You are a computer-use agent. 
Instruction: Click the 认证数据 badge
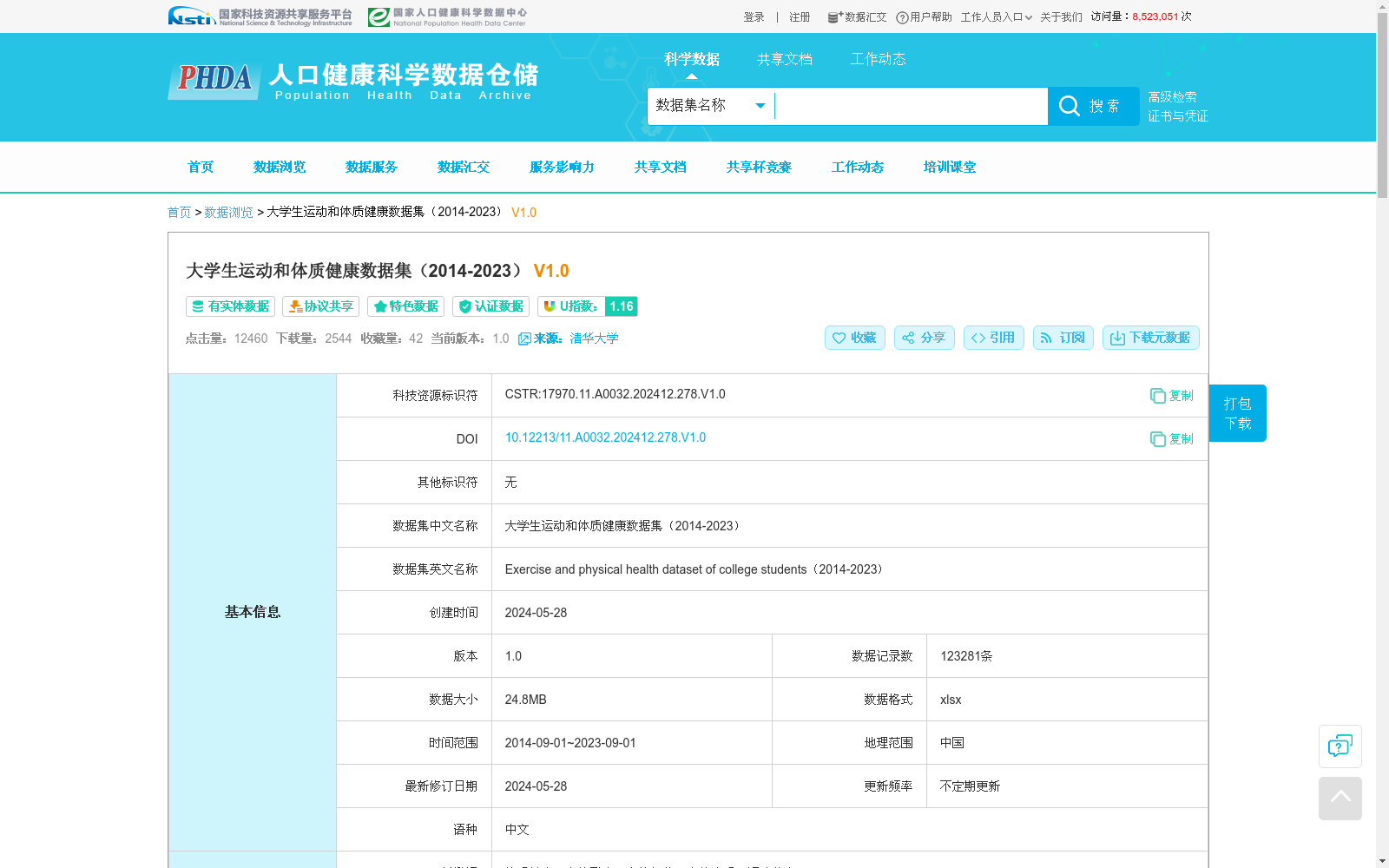[x=490, y=306]
